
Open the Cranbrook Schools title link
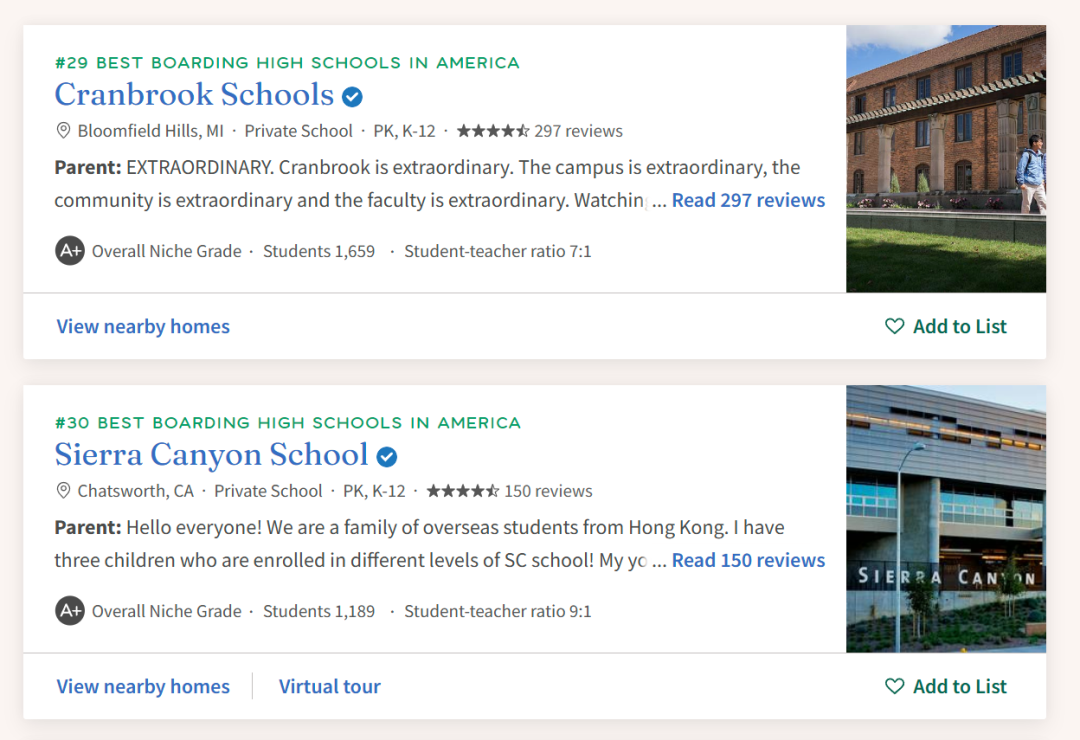pos(194,94)
